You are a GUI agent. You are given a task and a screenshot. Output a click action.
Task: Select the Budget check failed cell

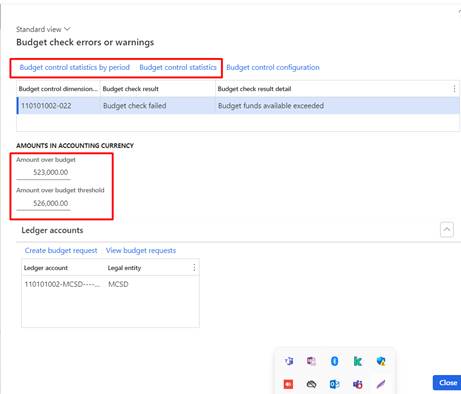(158, 106)
